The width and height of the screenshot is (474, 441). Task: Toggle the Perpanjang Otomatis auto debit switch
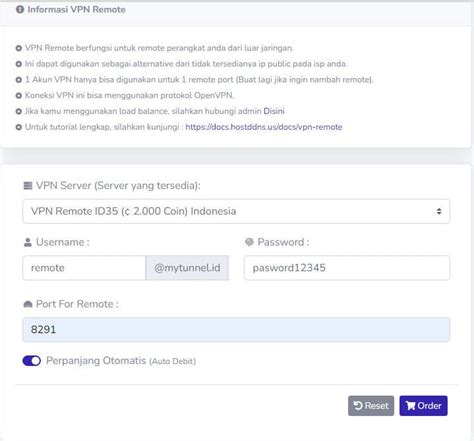coord(32,361)
